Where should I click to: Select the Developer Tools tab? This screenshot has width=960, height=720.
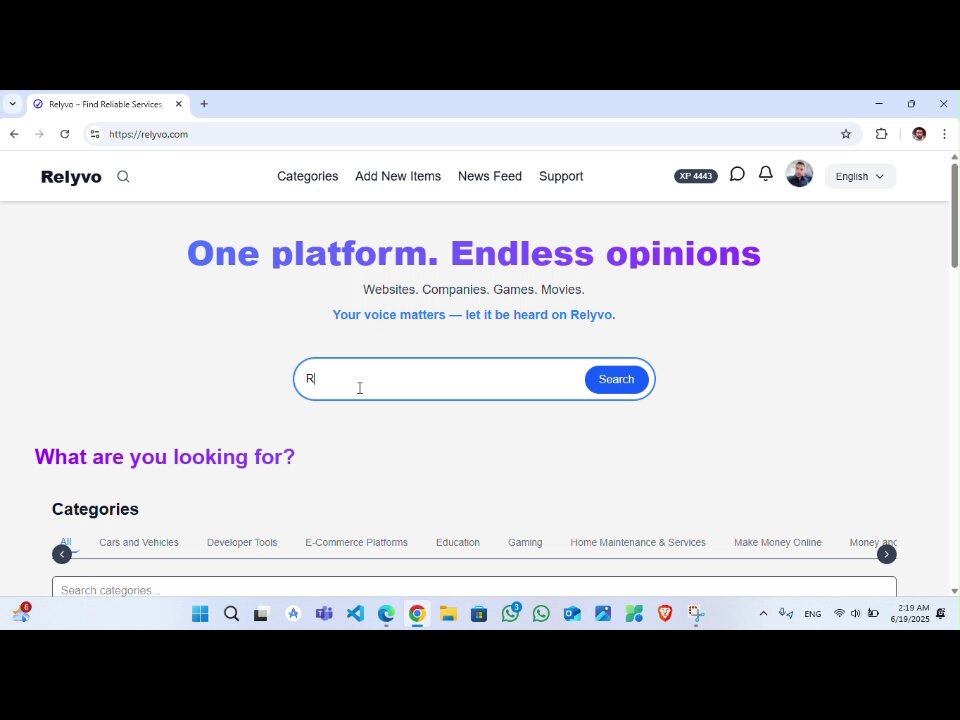click(x=242, y=542)
